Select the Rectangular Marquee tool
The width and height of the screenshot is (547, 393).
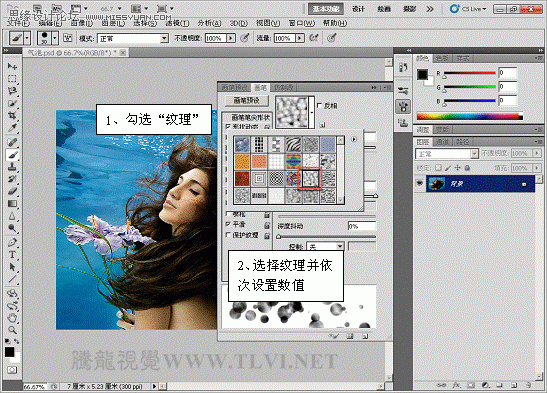pos(12,78)
